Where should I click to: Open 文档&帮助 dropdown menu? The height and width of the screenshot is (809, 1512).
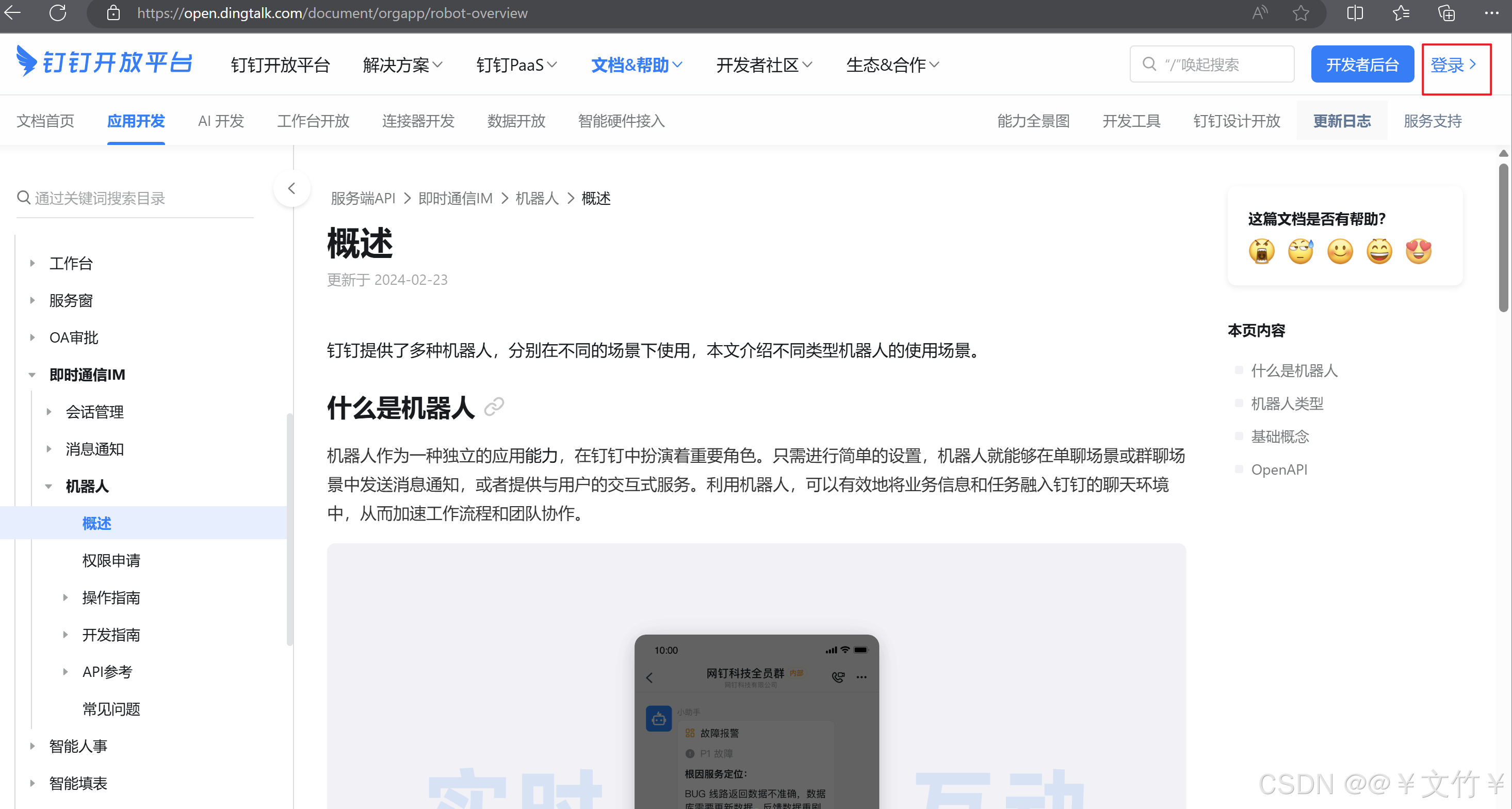637,64
